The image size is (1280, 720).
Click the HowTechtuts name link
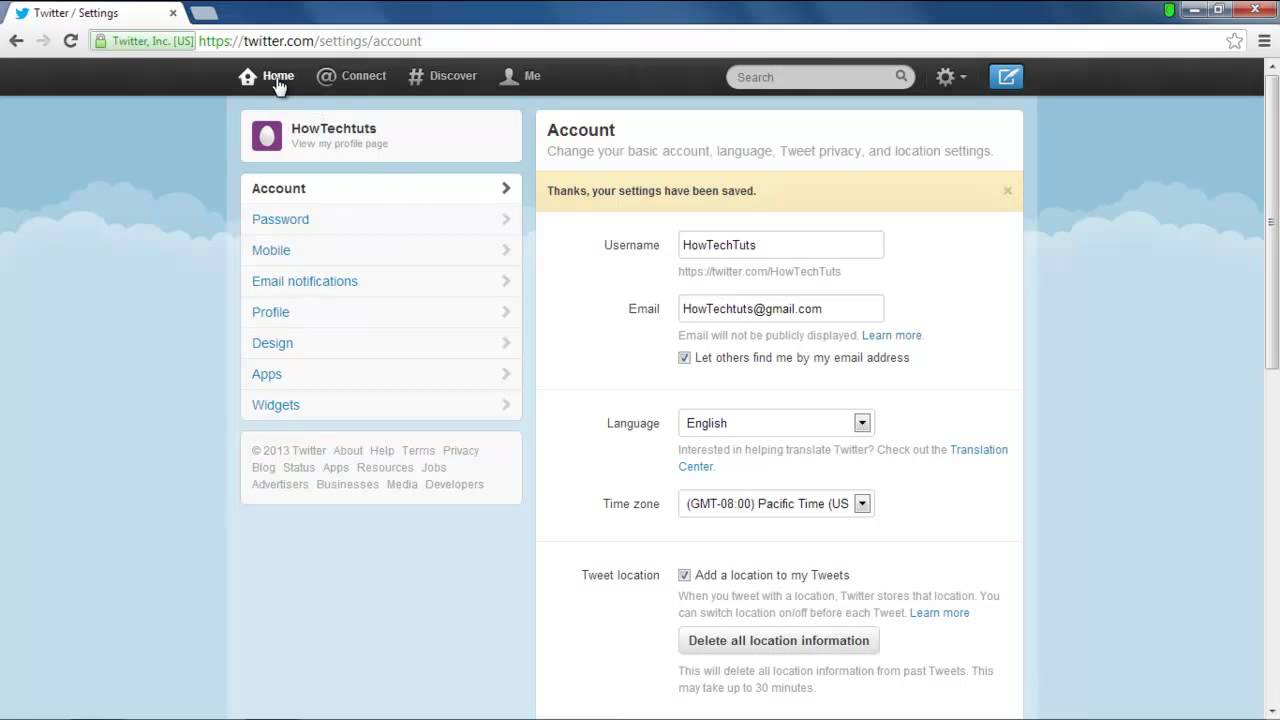(x=334, y=128)
